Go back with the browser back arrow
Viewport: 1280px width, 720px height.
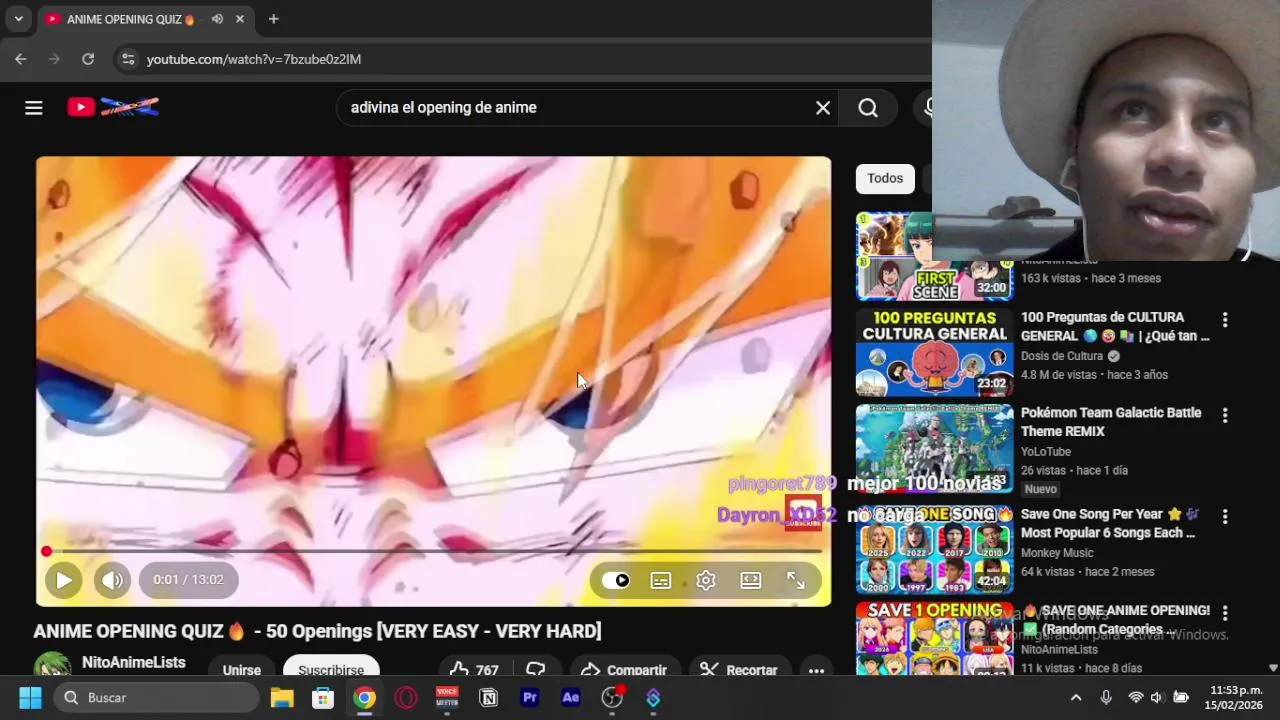(21, 59)
